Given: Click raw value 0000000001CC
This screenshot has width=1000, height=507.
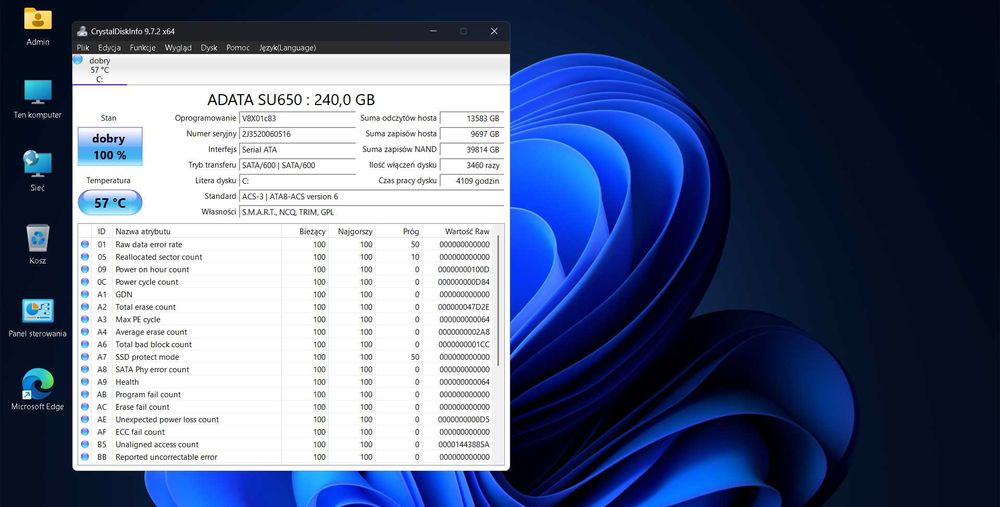Looking at the screenshot, I should pos(464,344).
